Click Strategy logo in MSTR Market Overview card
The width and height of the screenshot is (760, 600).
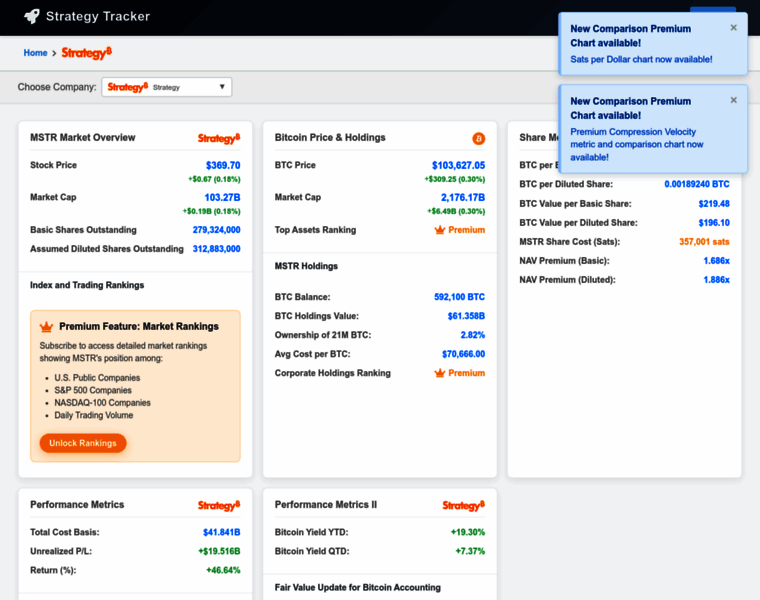(219, 138)
